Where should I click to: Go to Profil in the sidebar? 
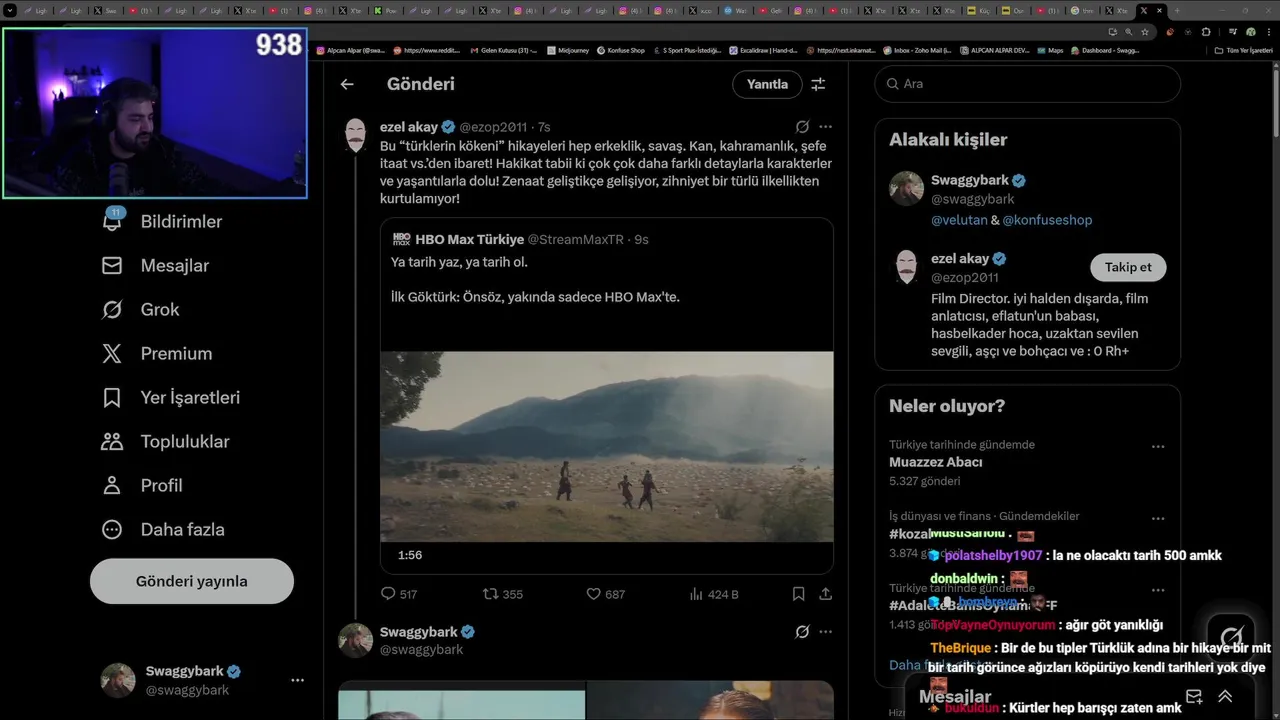click(x=141, y=485)
